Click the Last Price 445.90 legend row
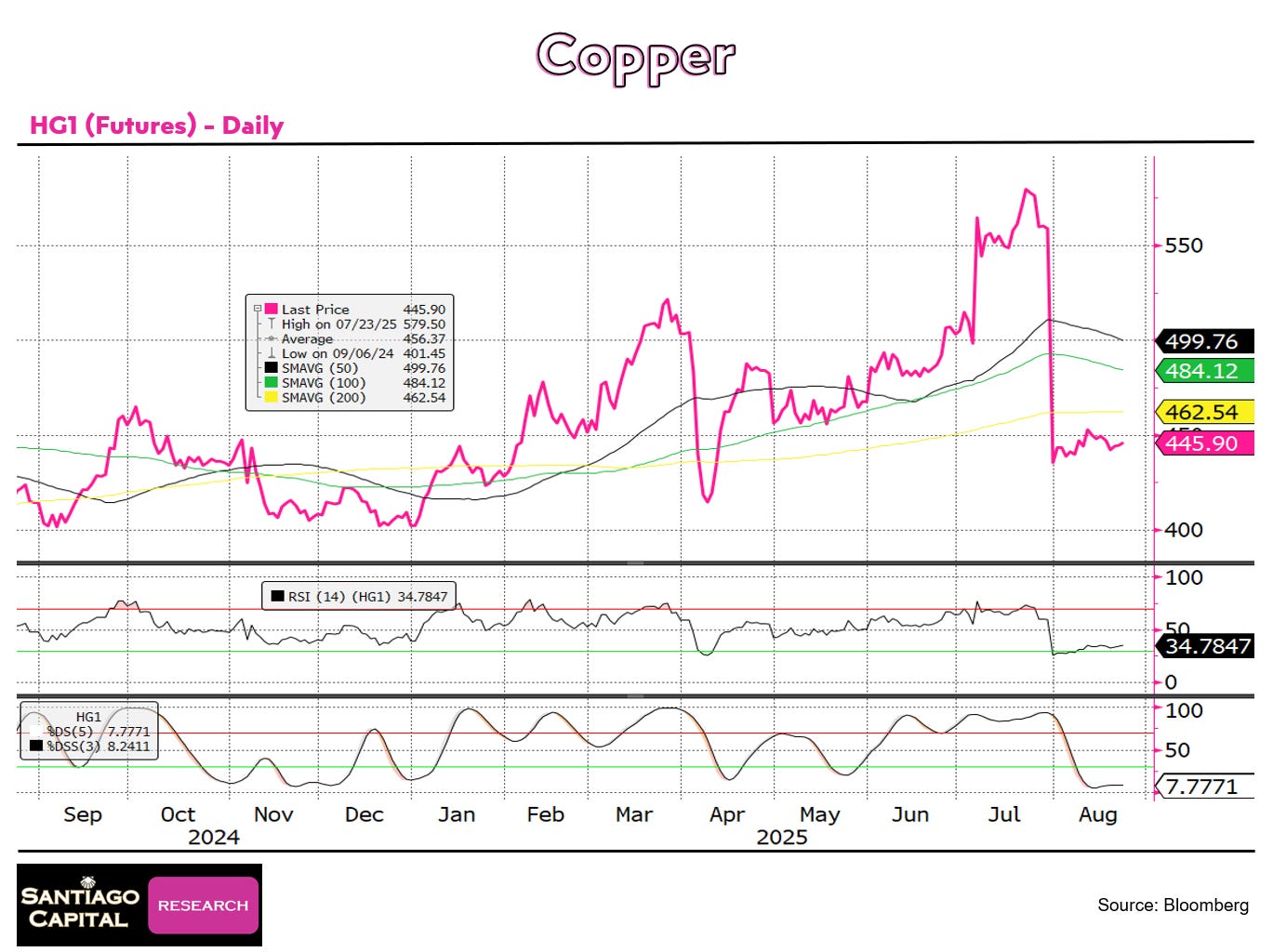 (355, 309)
